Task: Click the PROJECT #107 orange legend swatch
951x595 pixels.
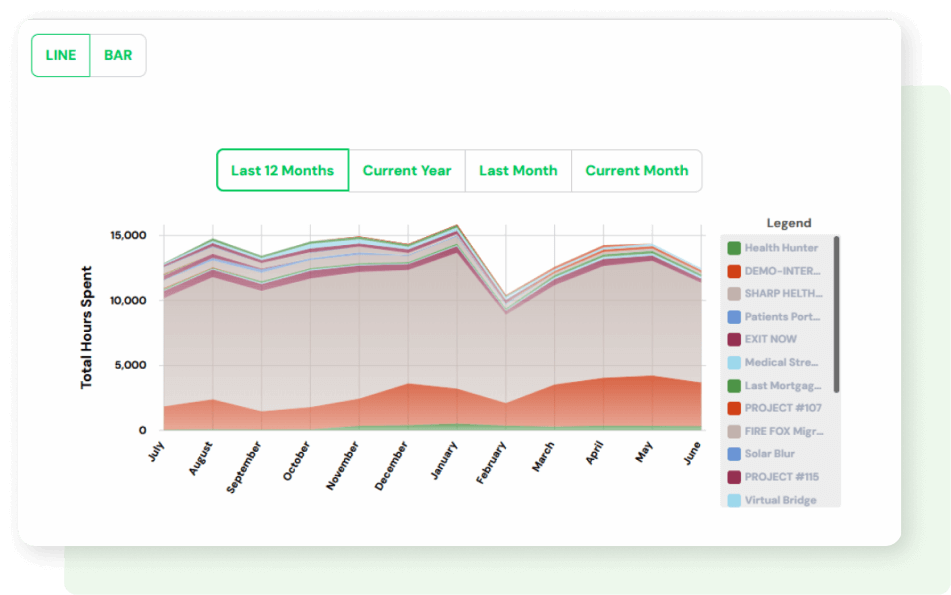Action: tap(734, 408)
